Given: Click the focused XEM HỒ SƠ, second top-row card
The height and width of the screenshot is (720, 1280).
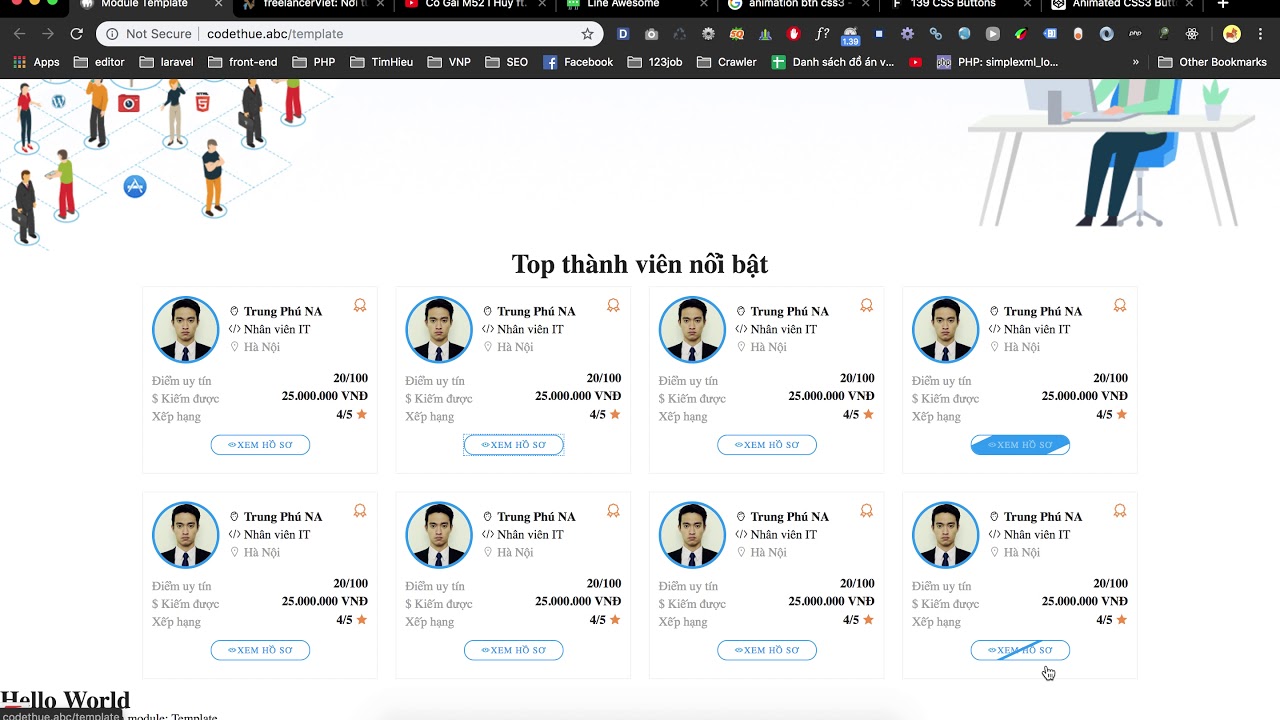Looking at the screenshot, I should pyautogui.click(x=513, y=445).
